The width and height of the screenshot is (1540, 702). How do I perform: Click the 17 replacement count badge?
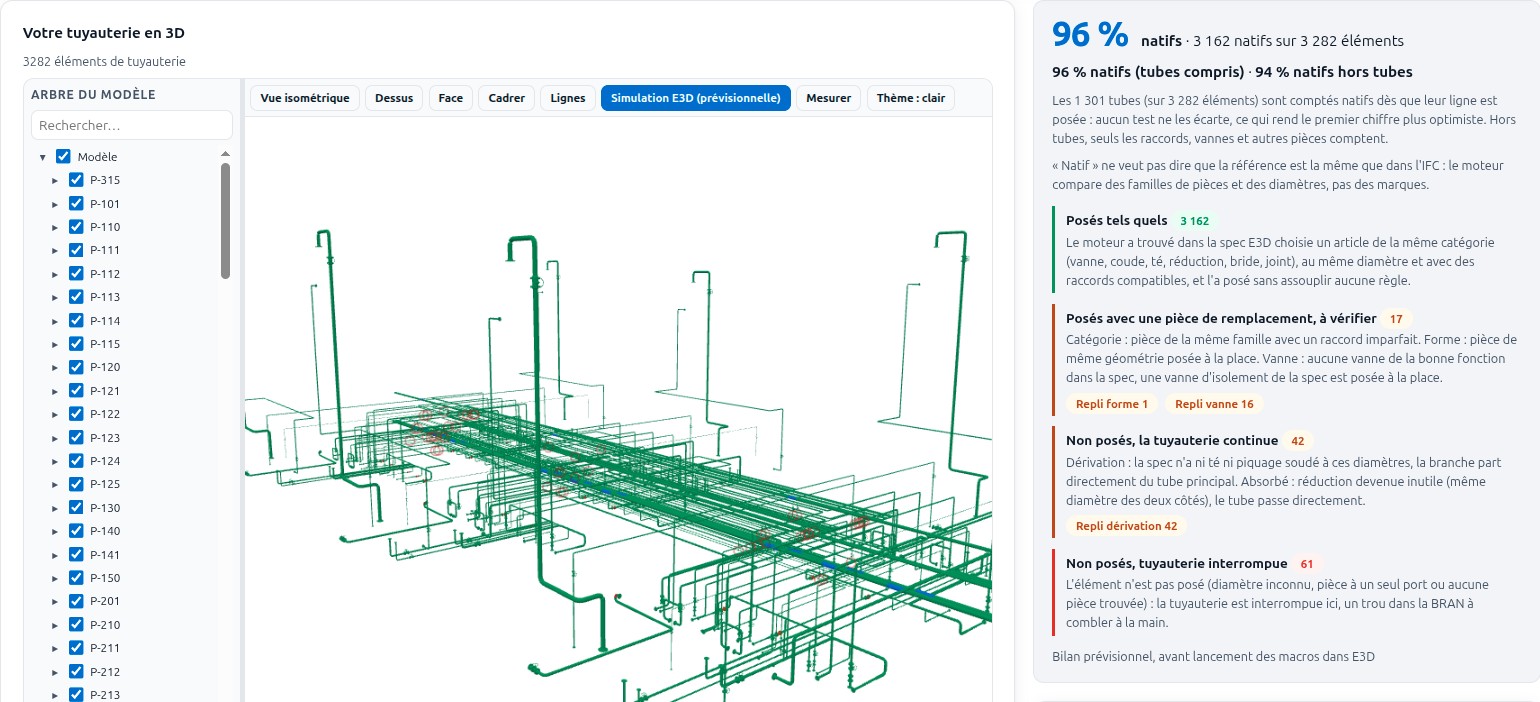1397,319
